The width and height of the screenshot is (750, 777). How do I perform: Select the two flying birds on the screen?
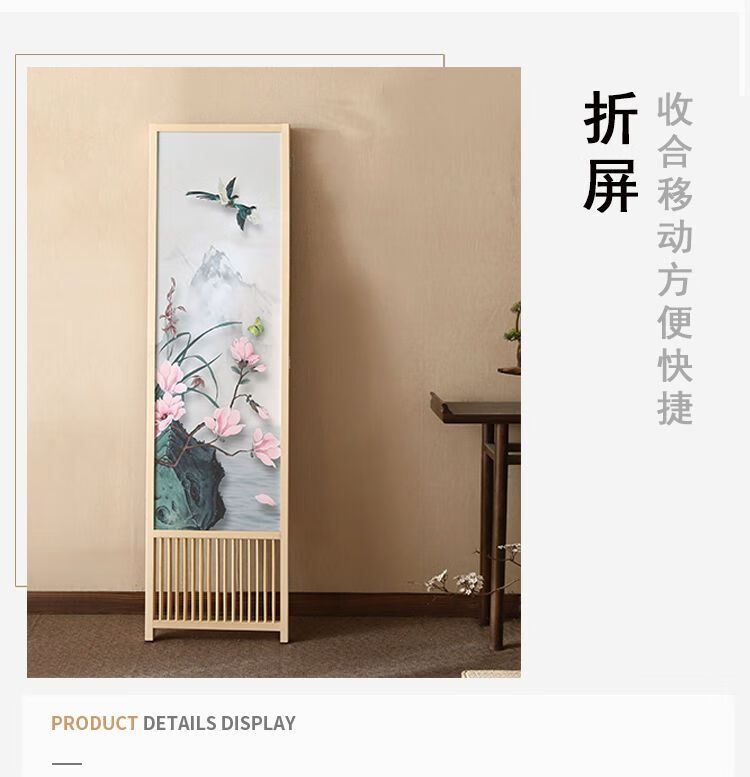pos(224,203)
